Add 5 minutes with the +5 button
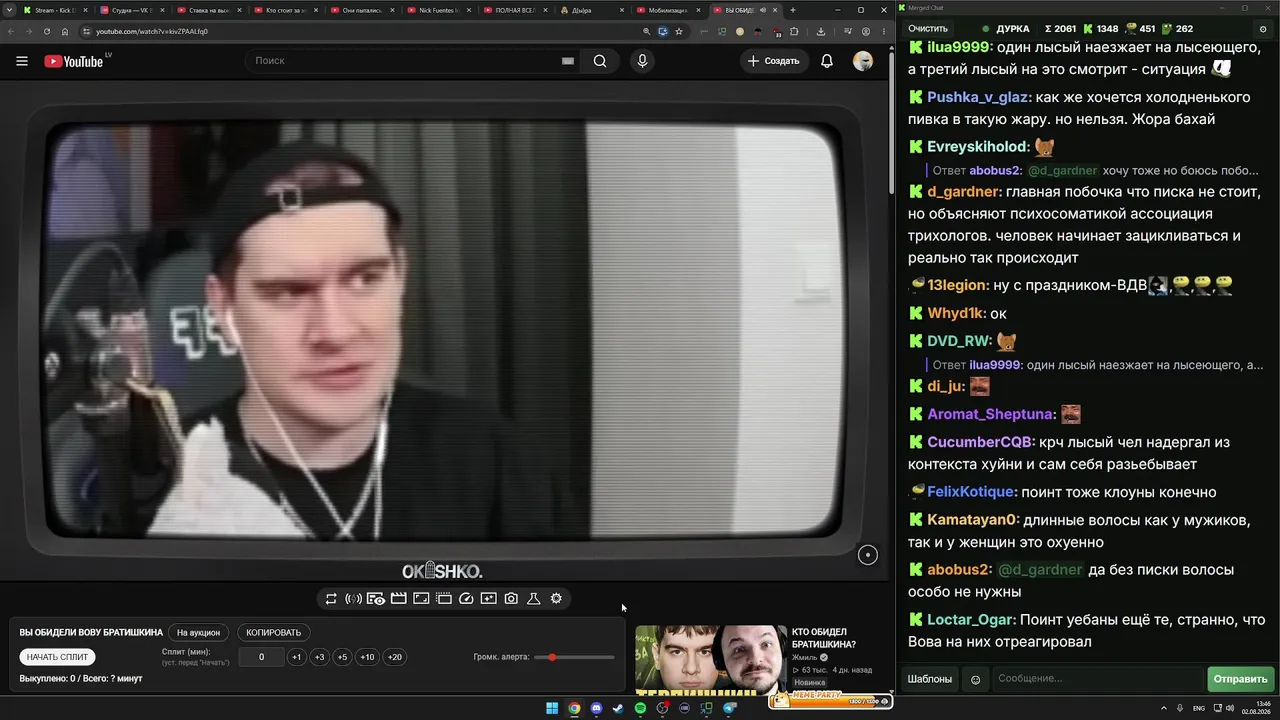 [x=342, y=657]
